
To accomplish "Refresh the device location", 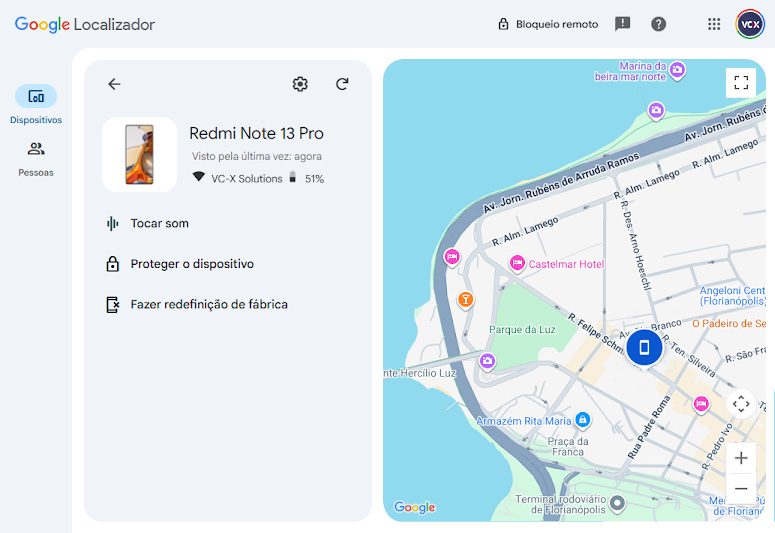I will (342, 84).
